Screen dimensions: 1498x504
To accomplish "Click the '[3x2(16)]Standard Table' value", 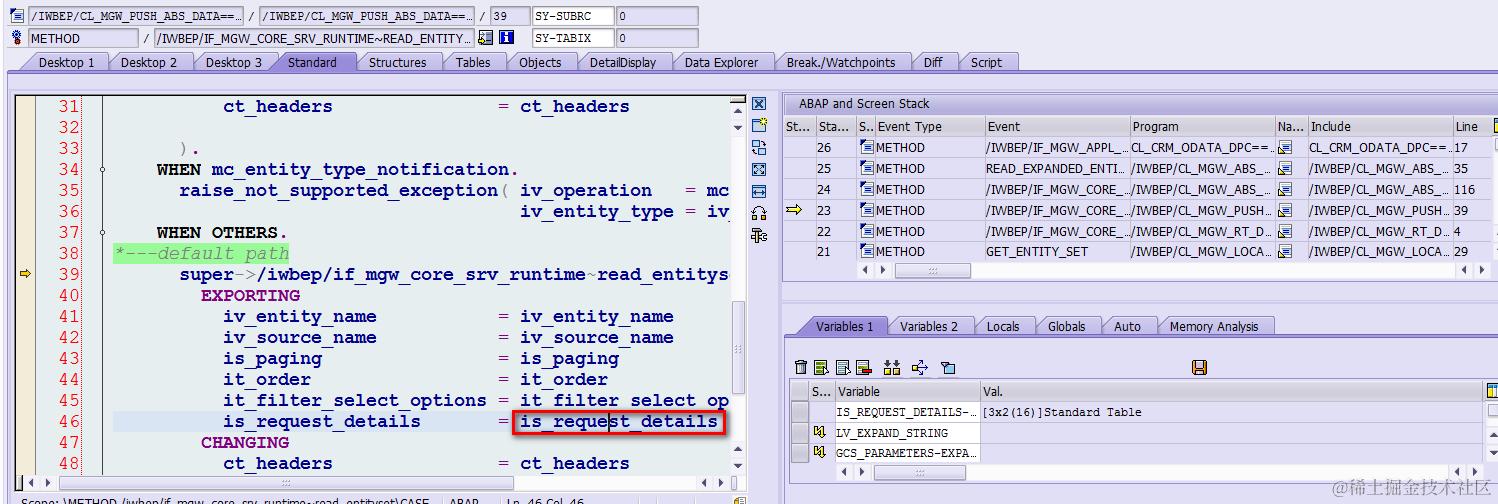I will click(x=1062, y=412).
